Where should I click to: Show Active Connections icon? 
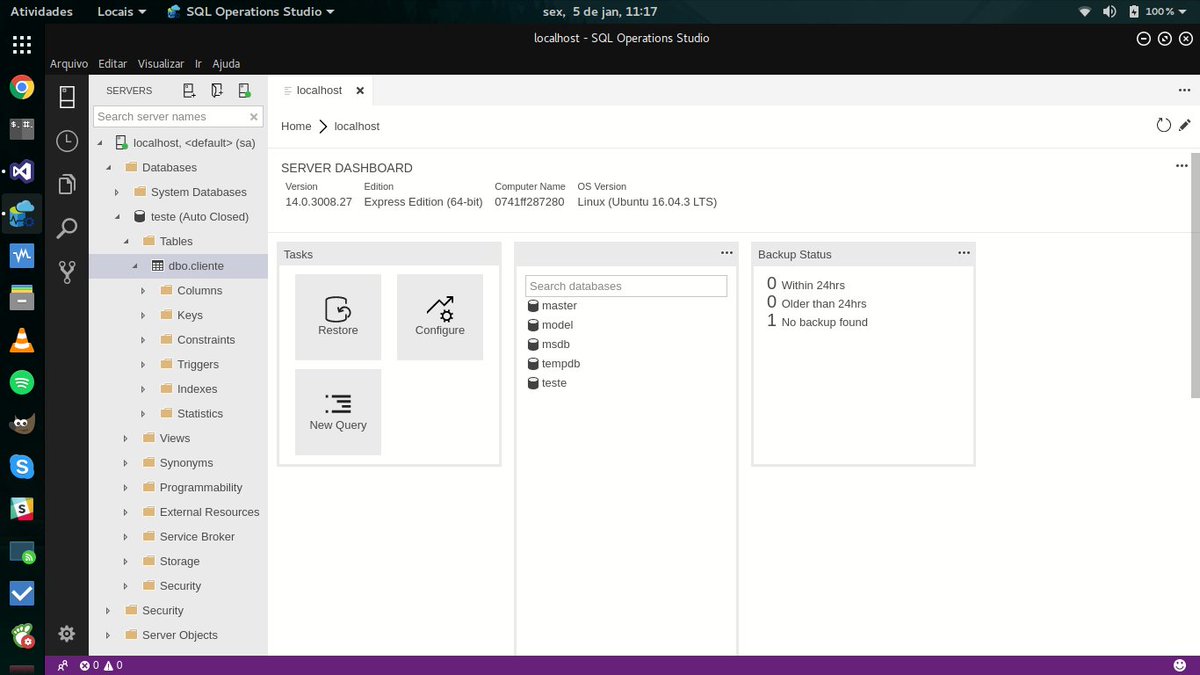(x=244, y=90)
